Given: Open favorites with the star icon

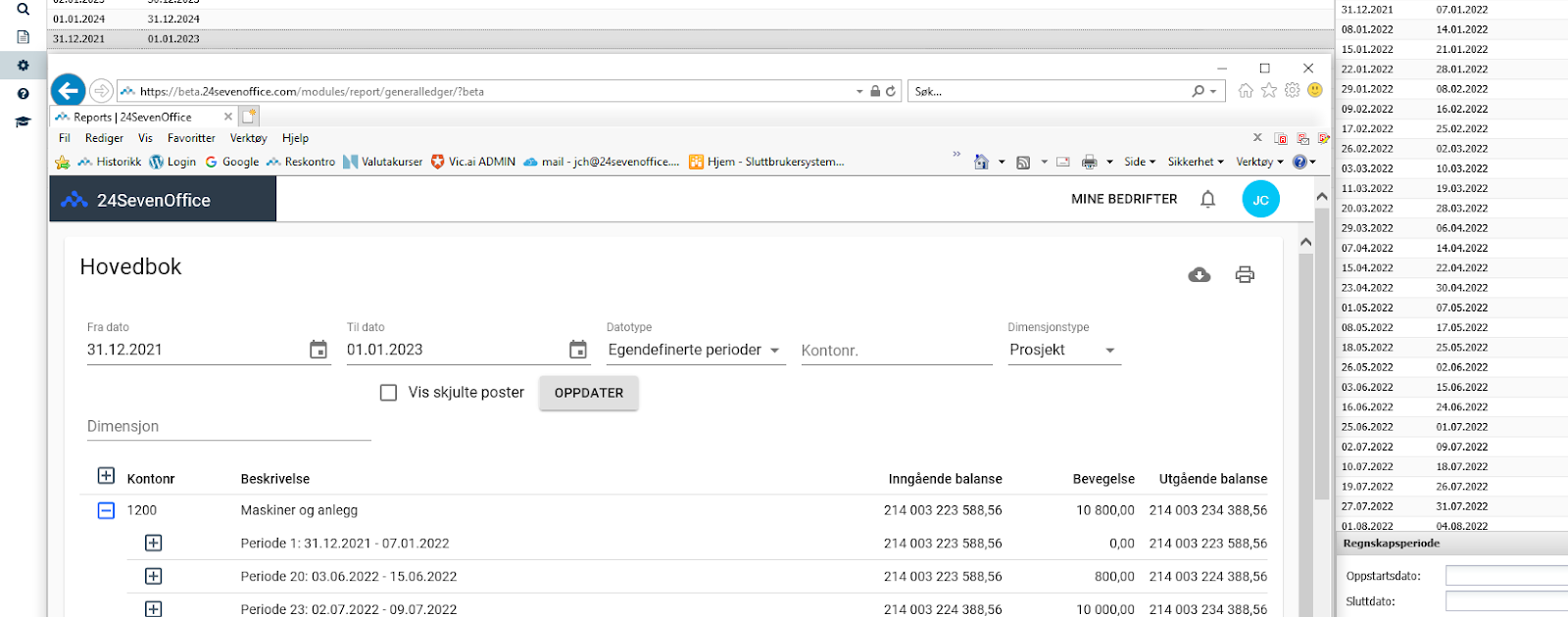Looking at the screenshot, I should (x=1269, y=90).
